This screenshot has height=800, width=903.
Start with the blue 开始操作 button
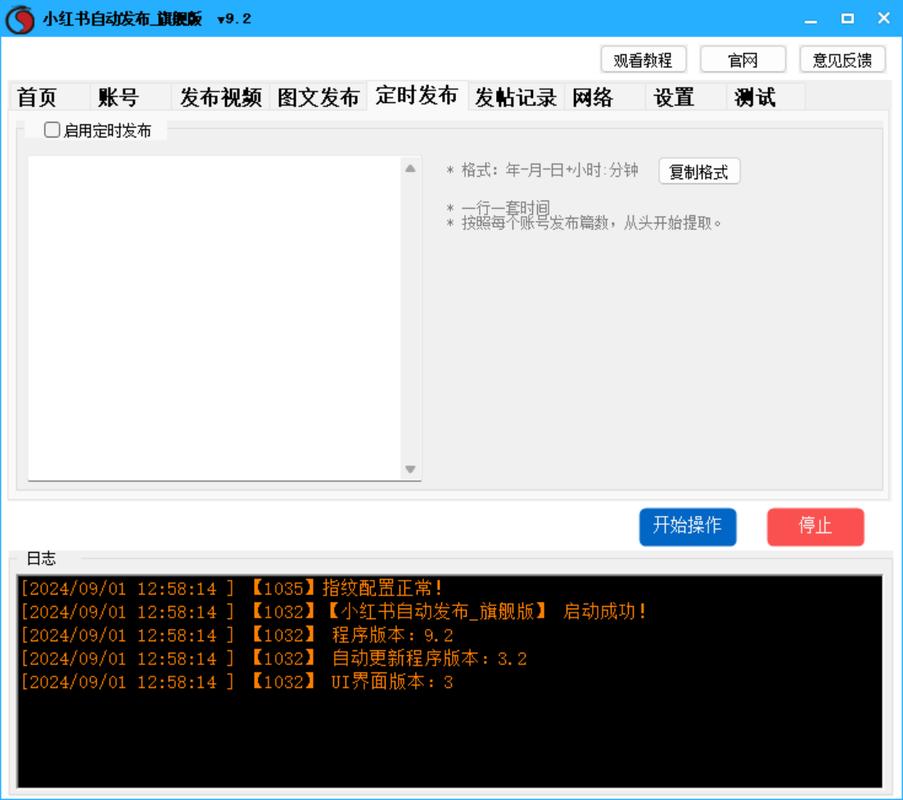687,526
